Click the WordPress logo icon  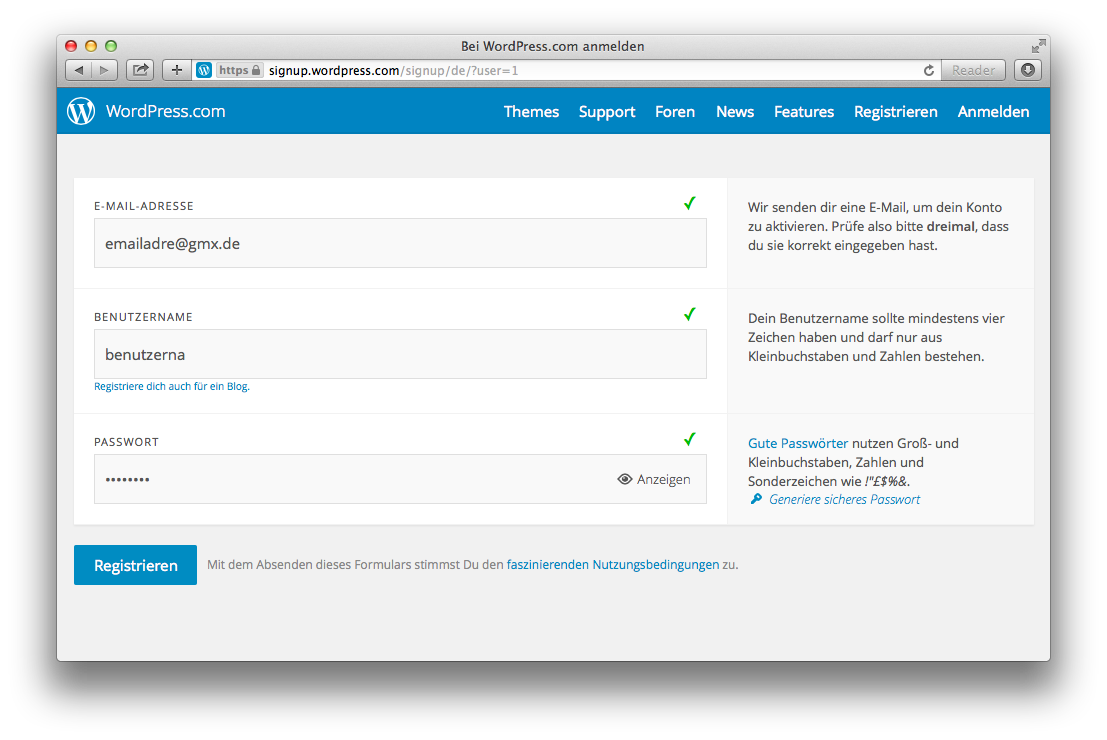[81, 111]
